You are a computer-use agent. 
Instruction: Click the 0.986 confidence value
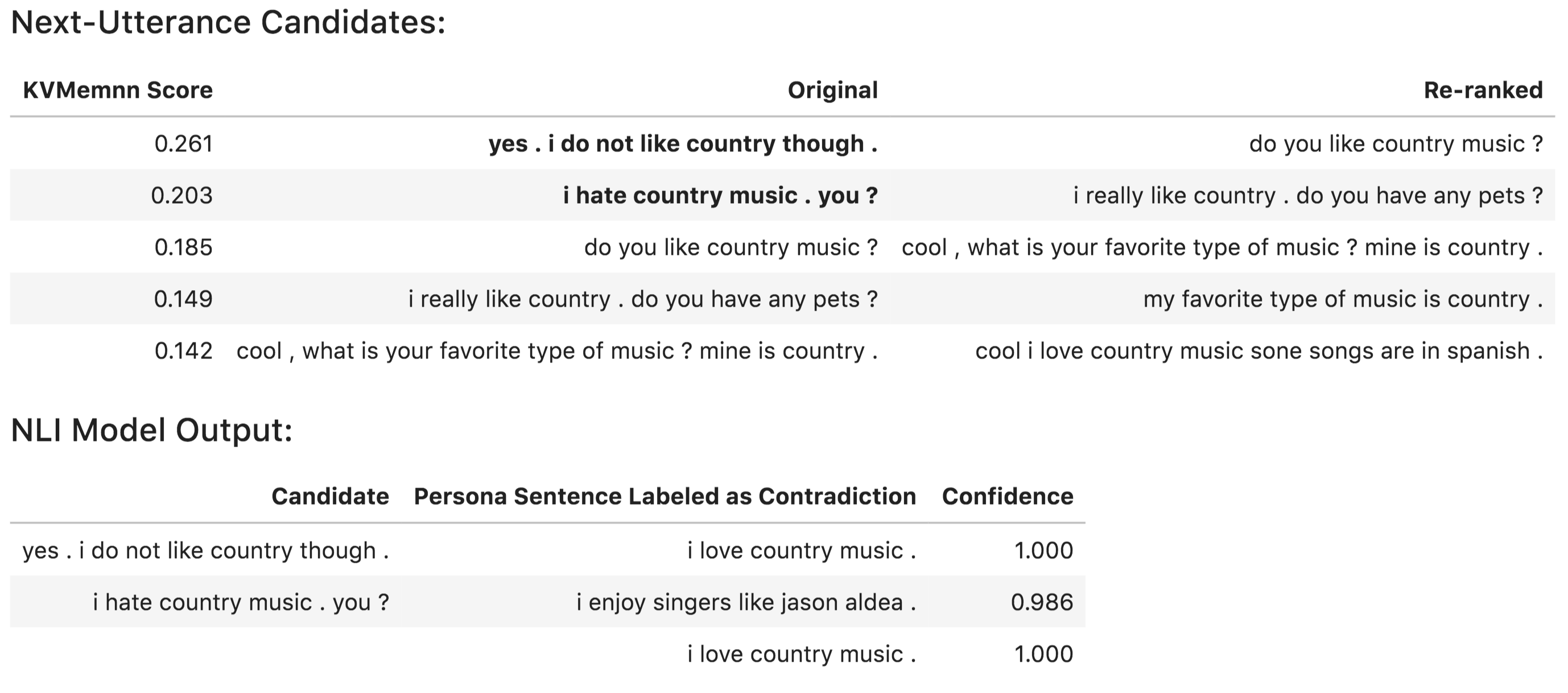[x=1042, y=603]
